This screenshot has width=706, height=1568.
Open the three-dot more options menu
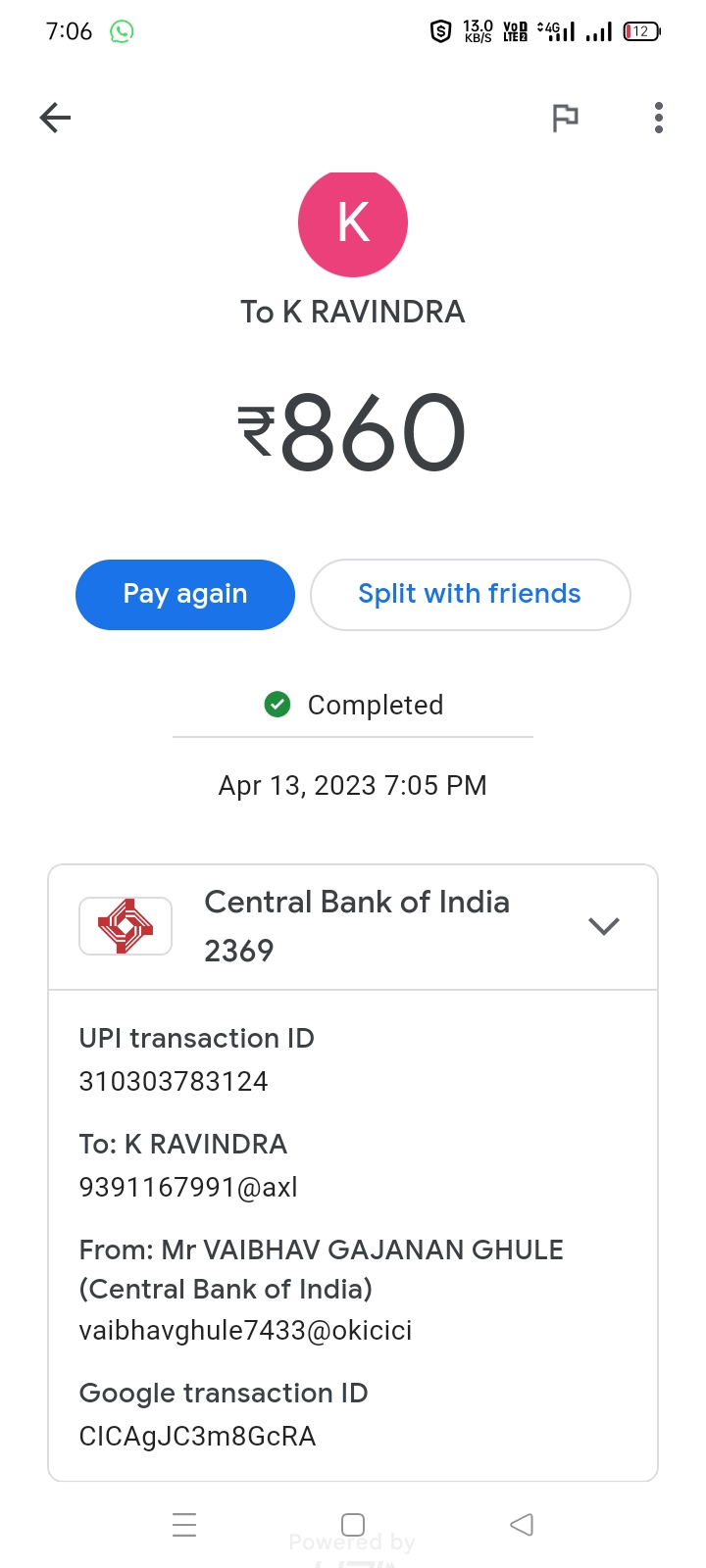659,119
